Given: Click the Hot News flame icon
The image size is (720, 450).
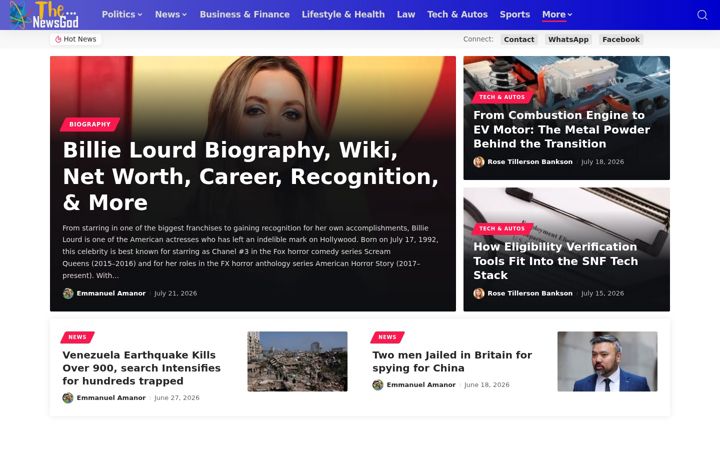Looking at the screenshot, I should [x=58, y=39].
